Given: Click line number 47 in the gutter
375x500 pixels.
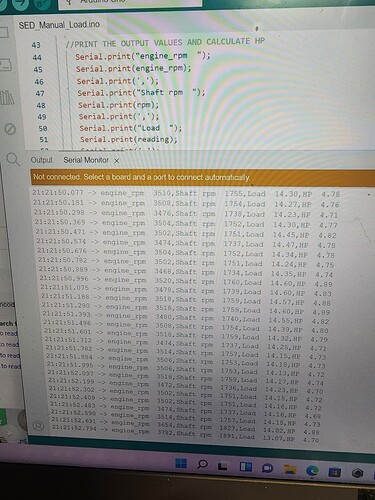Looking at the screenshot, I should pos(40,93).
